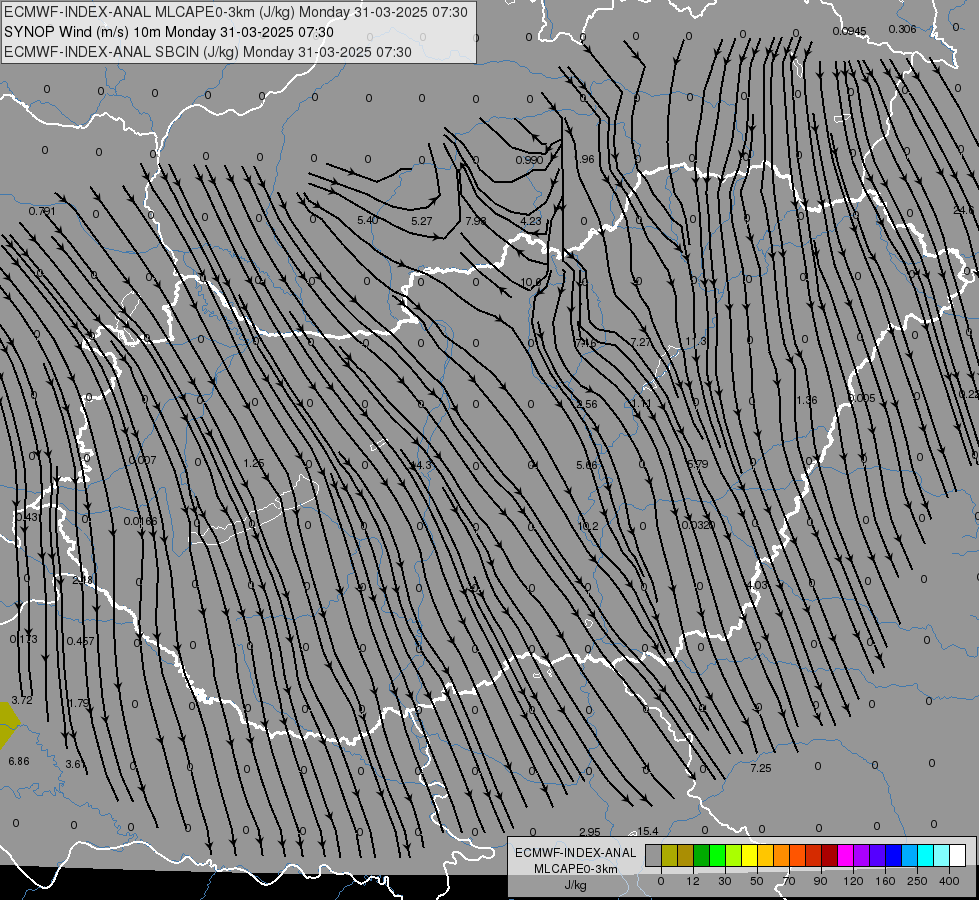This screenshot has height=900, width=979.
Task: Click legend tick value 50
Action: click(757, 881)
